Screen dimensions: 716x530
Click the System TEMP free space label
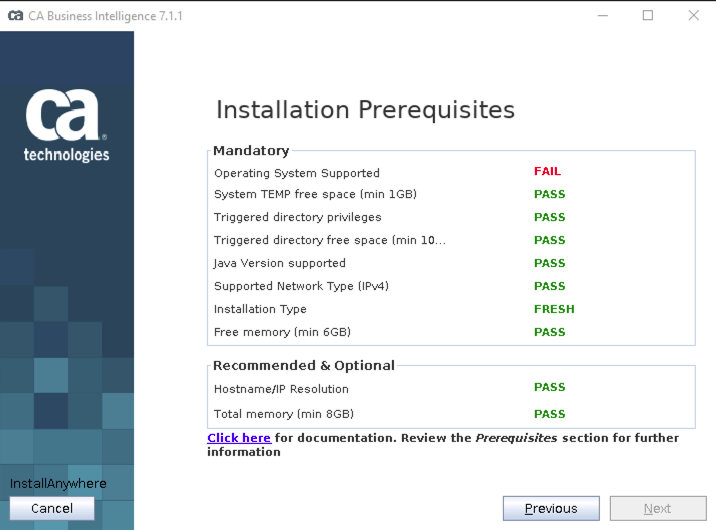[x=315, y=194]
